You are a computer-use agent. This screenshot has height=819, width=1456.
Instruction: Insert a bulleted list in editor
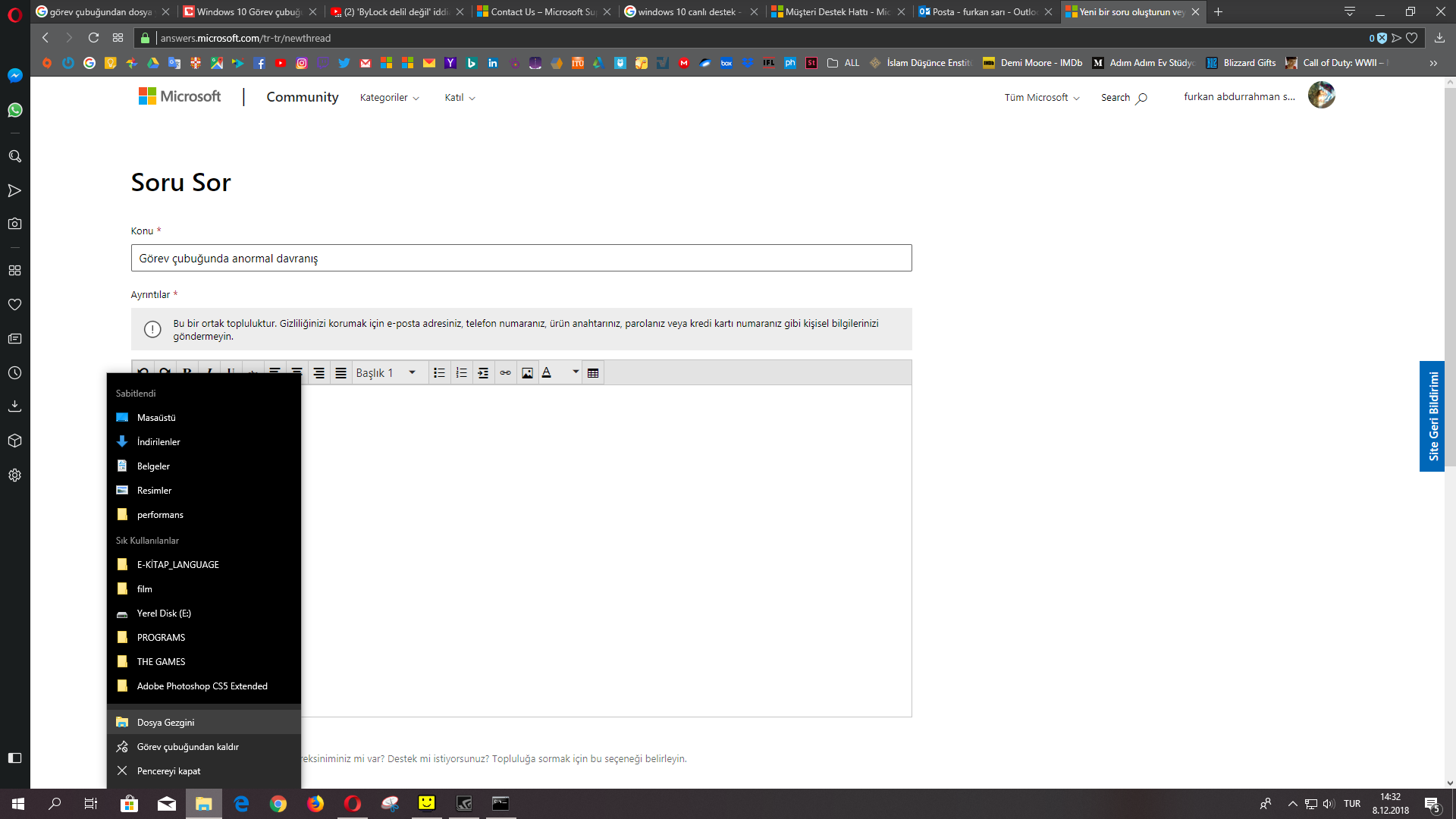pos(439,372)
